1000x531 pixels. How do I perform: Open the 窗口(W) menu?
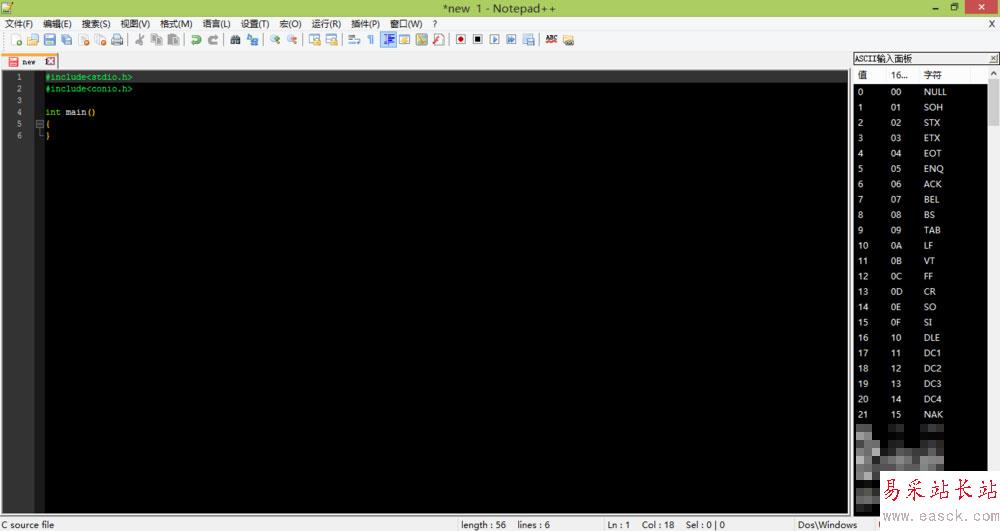click(x=406, y=24)
